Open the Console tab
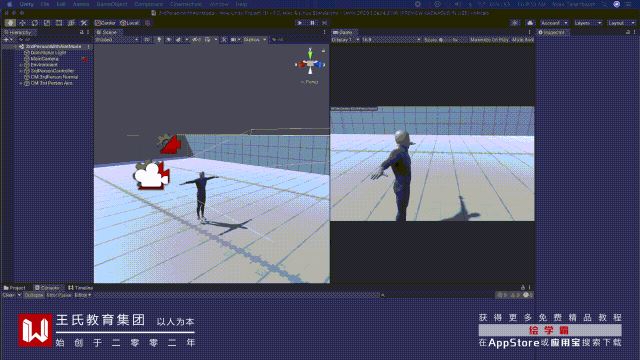This screenshot has width=640, height=360. point(48,288)
